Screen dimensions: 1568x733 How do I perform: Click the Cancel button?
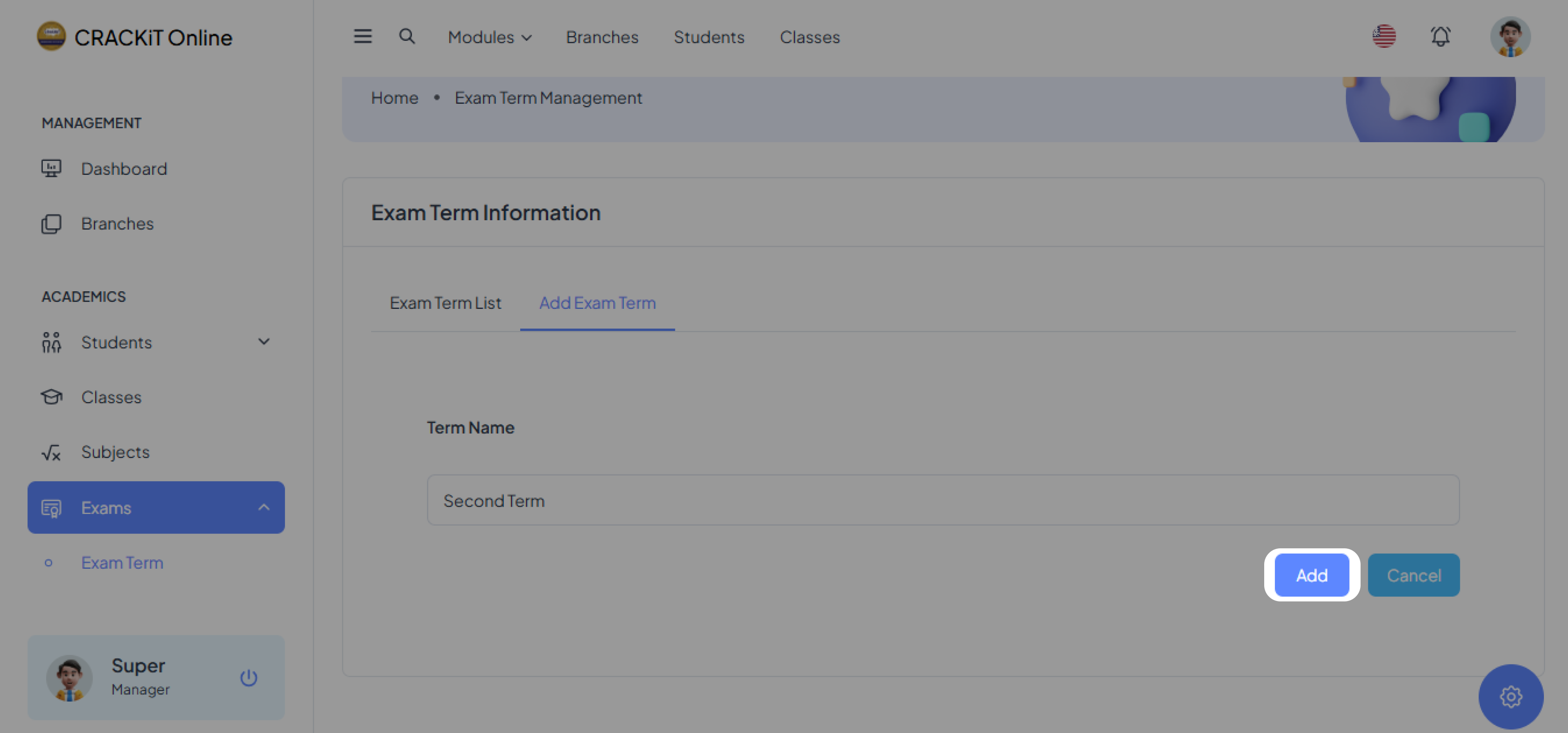[x=1413, y=574]
